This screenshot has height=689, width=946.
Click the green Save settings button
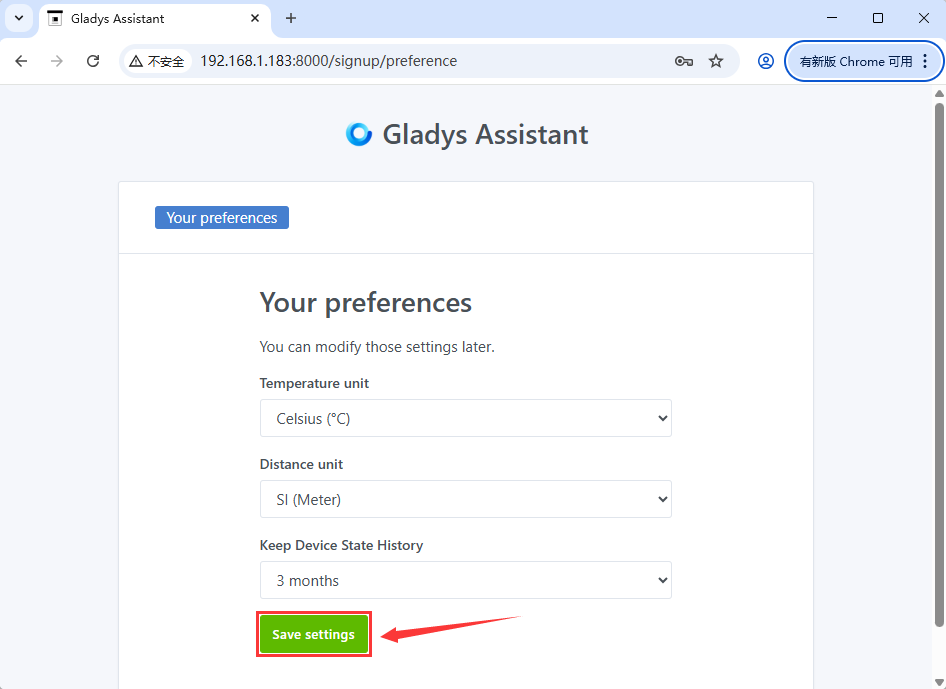click(x=314, y=634)
